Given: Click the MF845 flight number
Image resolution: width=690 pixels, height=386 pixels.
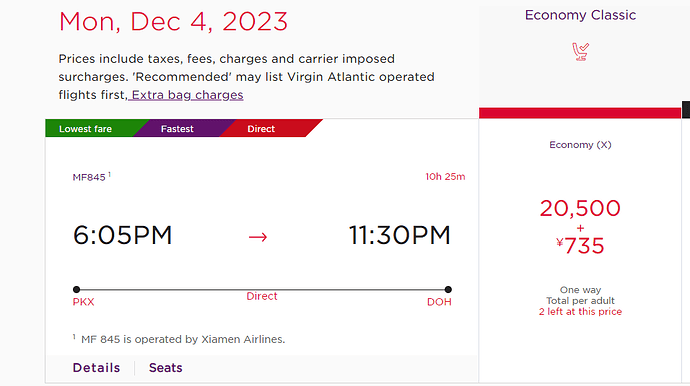Looking at the screenshot, I should [89, 177].
